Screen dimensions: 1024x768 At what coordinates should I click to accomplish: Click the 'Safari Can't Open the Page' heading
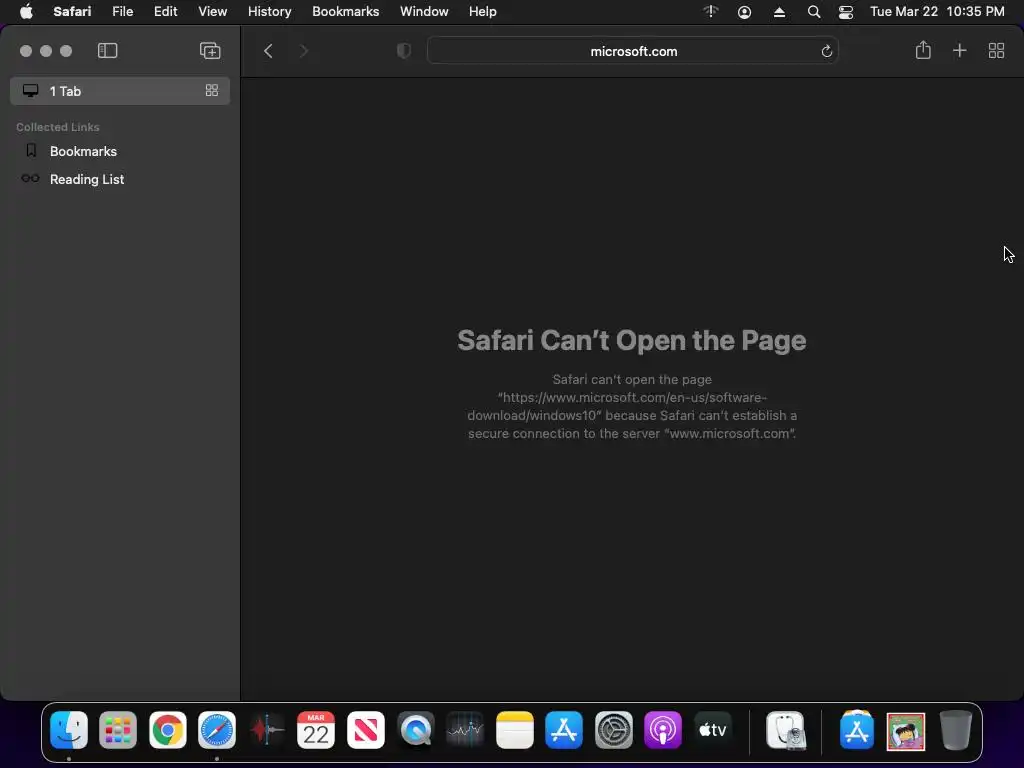click(632, 340)
